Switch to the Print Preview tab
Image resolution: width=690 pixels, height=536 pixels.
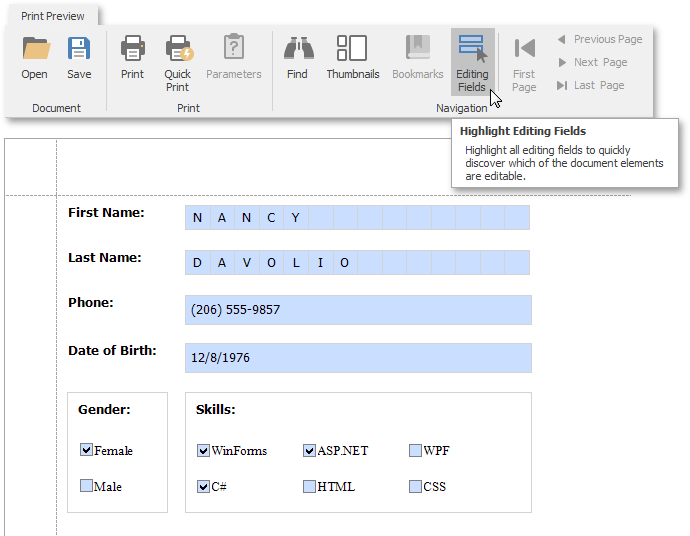[54, 16]
